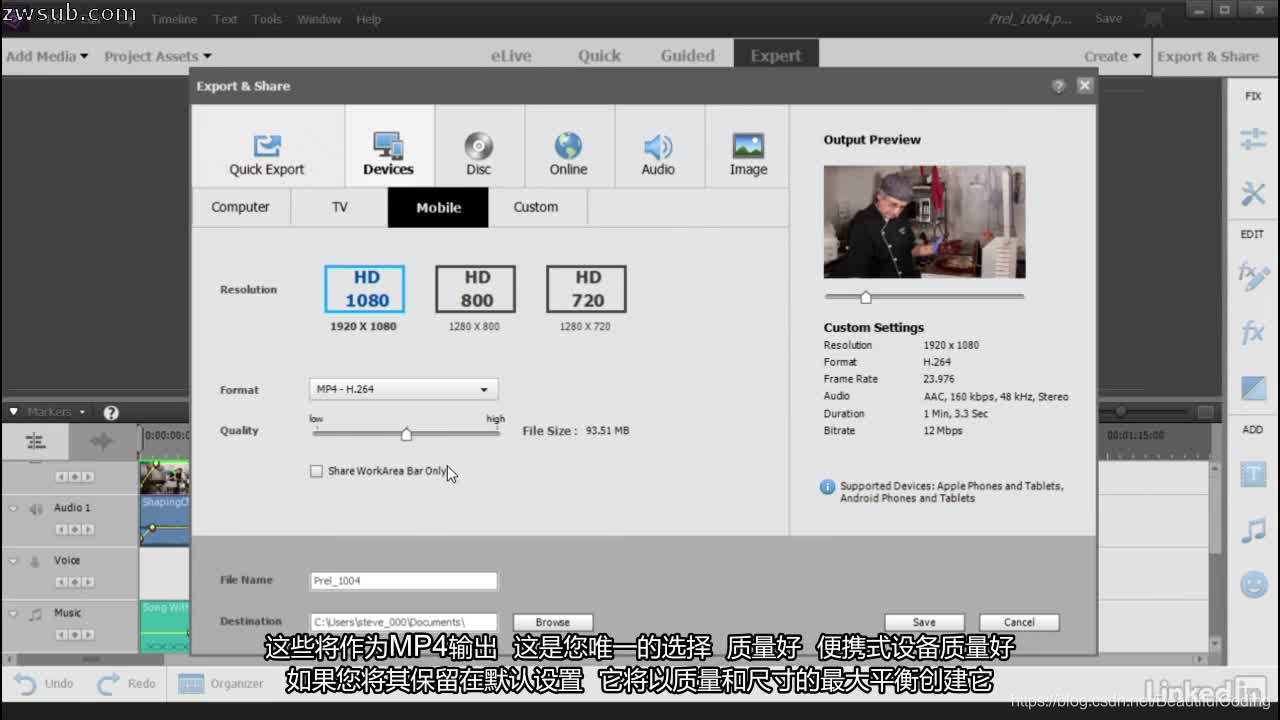Click the File Name input field
This screenshot has width=1280, height=720.
click(403, 580)
